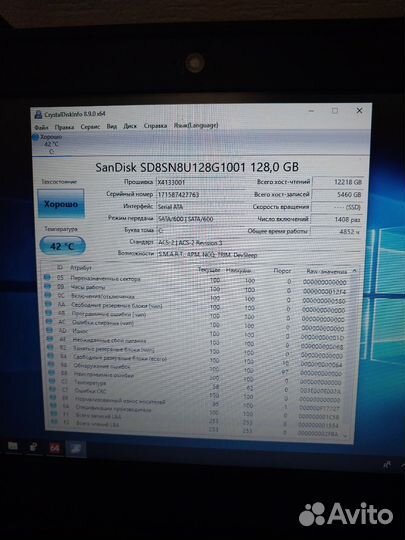Screen dimensions: 405x540
Task: Click the Порог column header
Action: 282,271
